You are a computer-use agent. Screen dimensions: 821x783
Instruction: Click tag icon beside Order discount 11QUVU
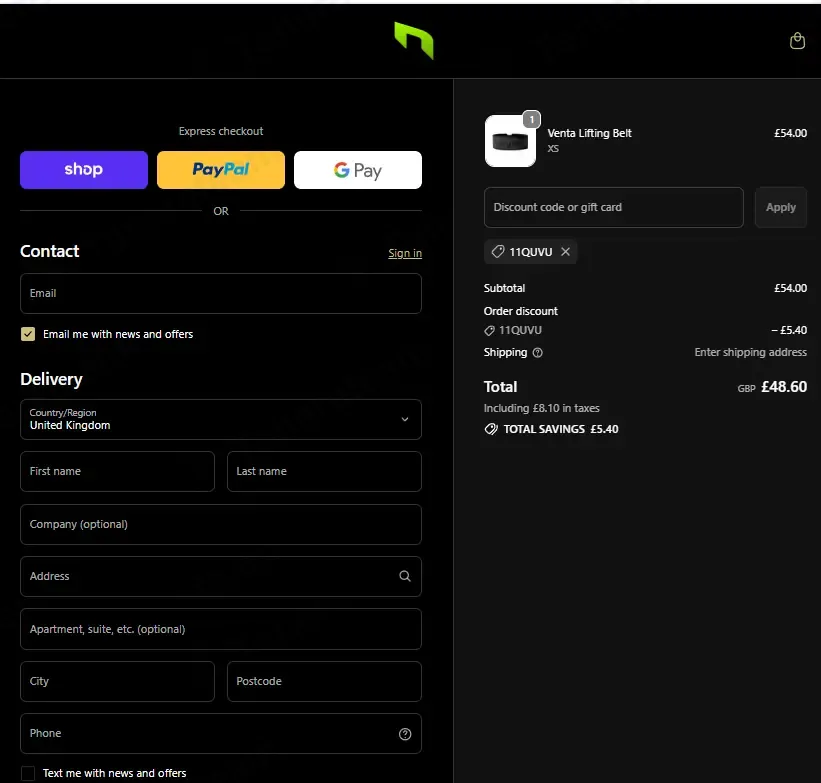[x=489, y=330]
